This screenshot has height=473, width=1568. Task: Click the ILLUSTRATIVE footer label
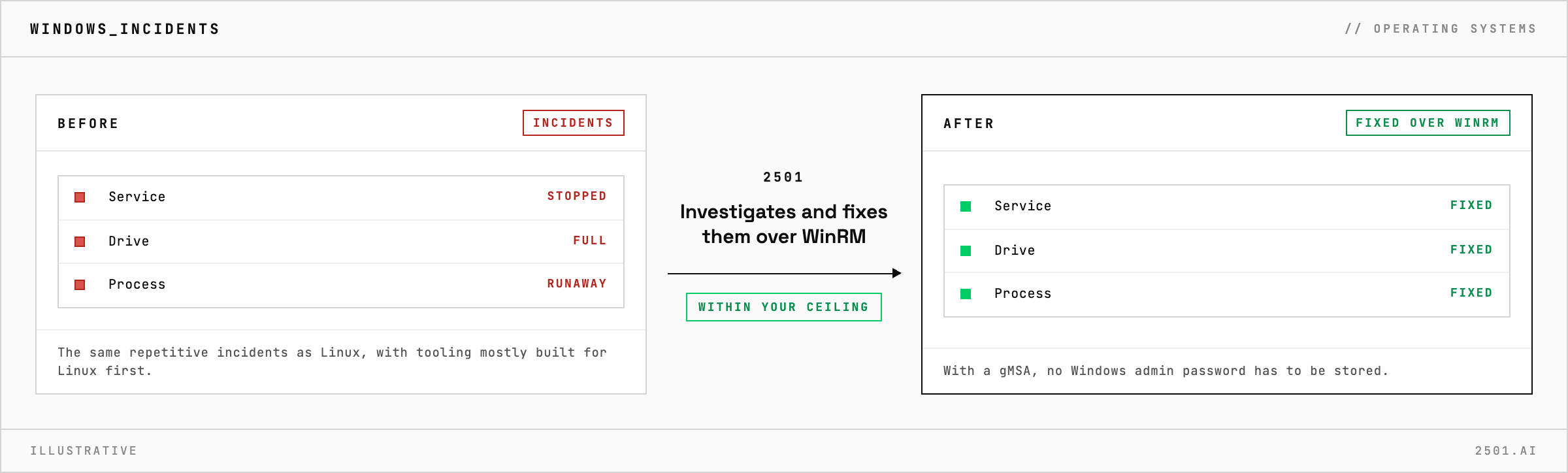point(84,451)
